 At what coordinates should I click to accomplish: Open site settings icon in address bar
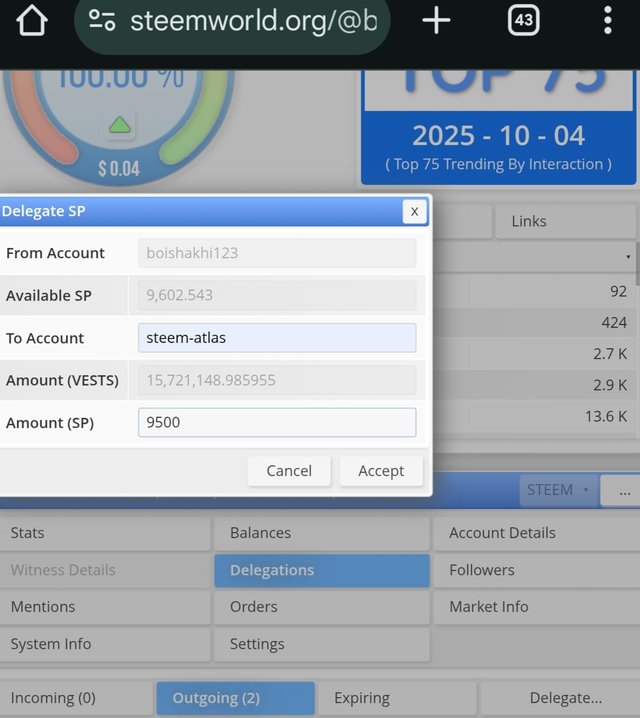pos(102,21)
